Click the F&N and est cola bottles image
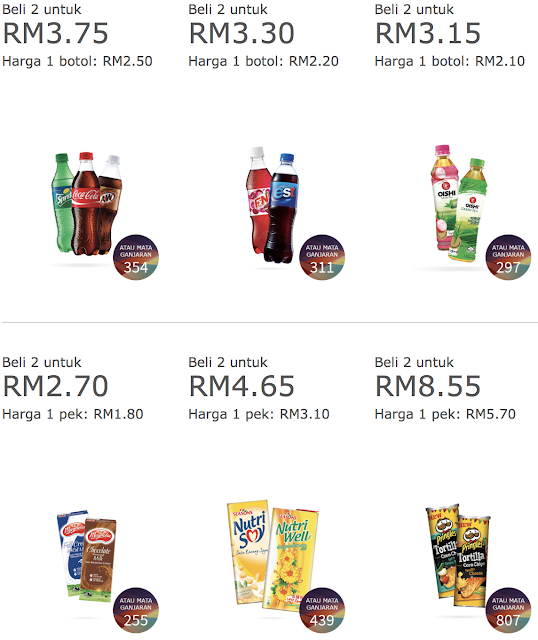 pyautogui.click(x=272, y=205)
